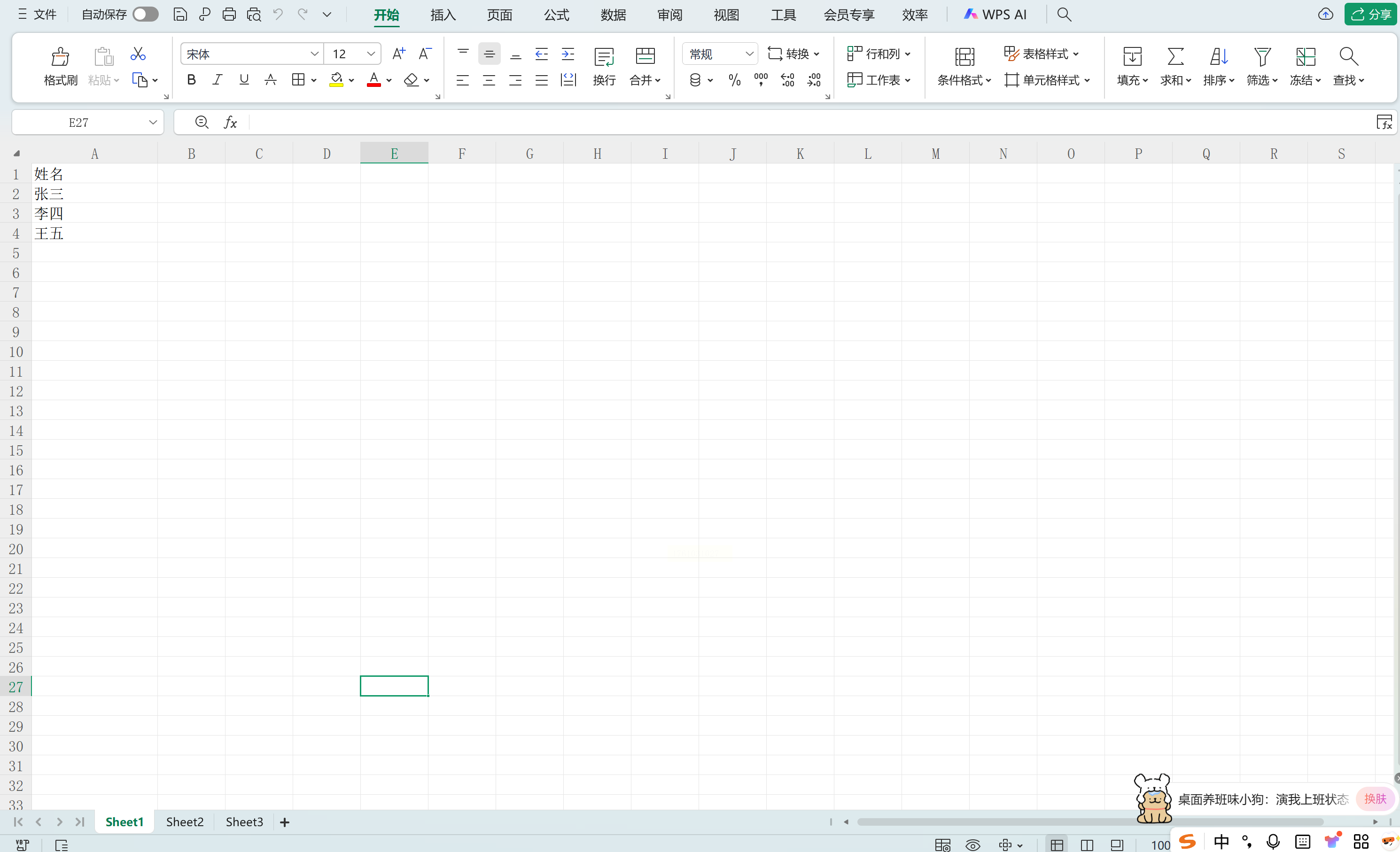The image size is (1400, 852).
Task: Click the Share (分享) button
Action: 1370,14
